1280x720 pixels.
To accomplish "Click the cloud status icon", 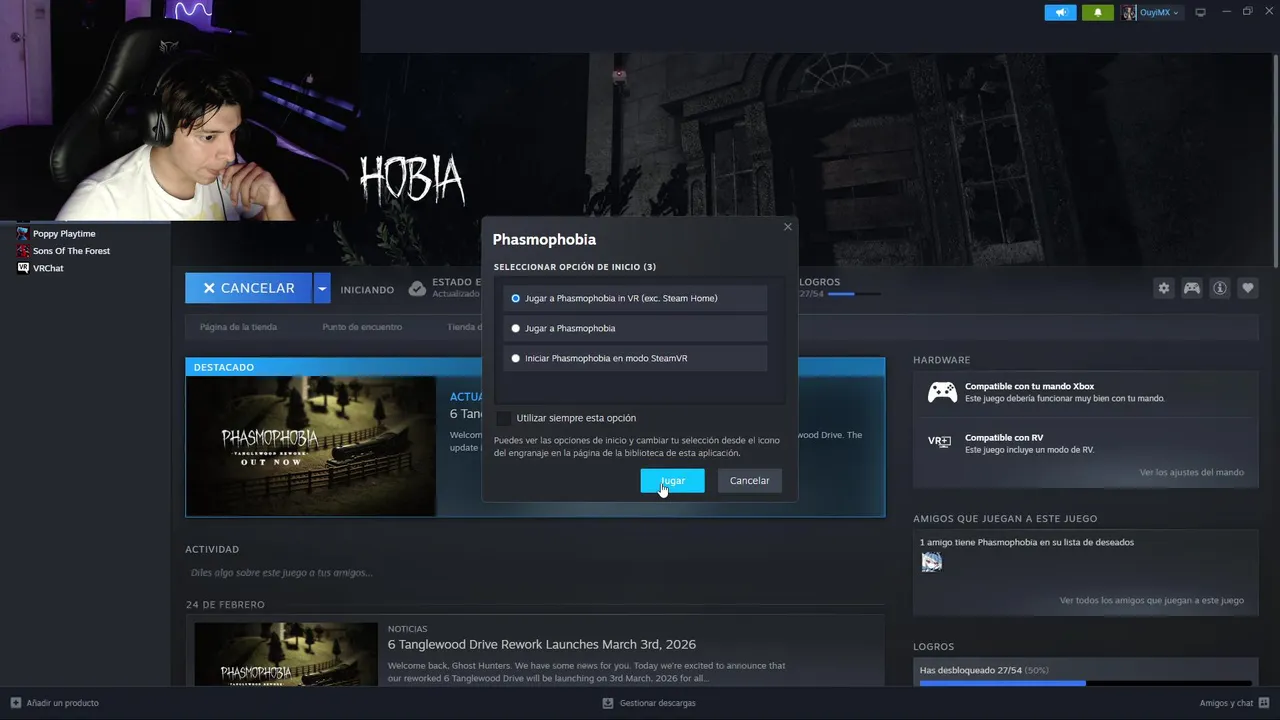I will click(417, 289).
